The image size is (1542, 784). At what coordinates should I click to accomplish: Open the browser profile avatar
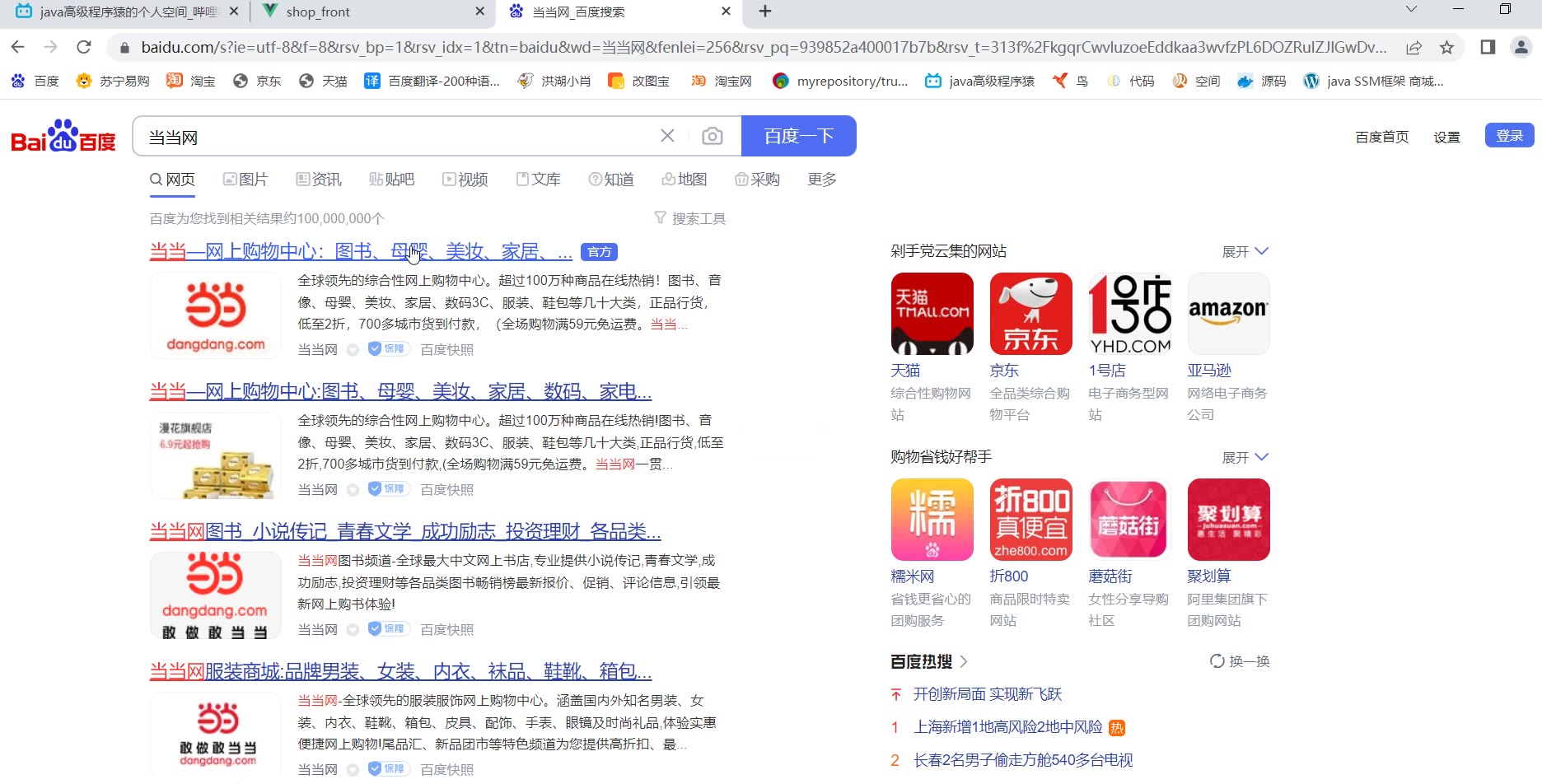coord(1521,47)
